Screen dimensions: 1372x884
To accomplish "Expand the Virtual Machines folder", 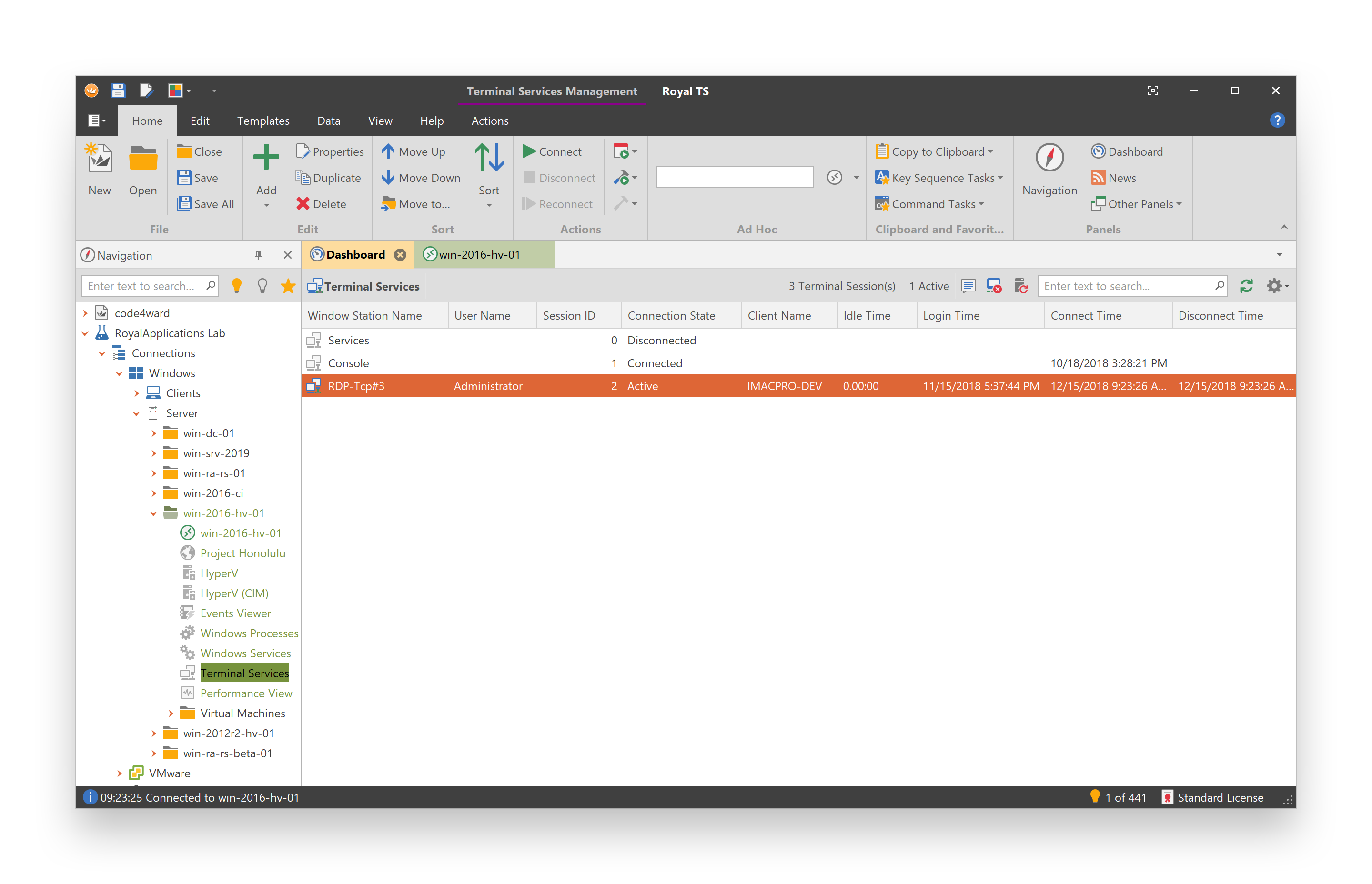I will click(x=171, y=713).
